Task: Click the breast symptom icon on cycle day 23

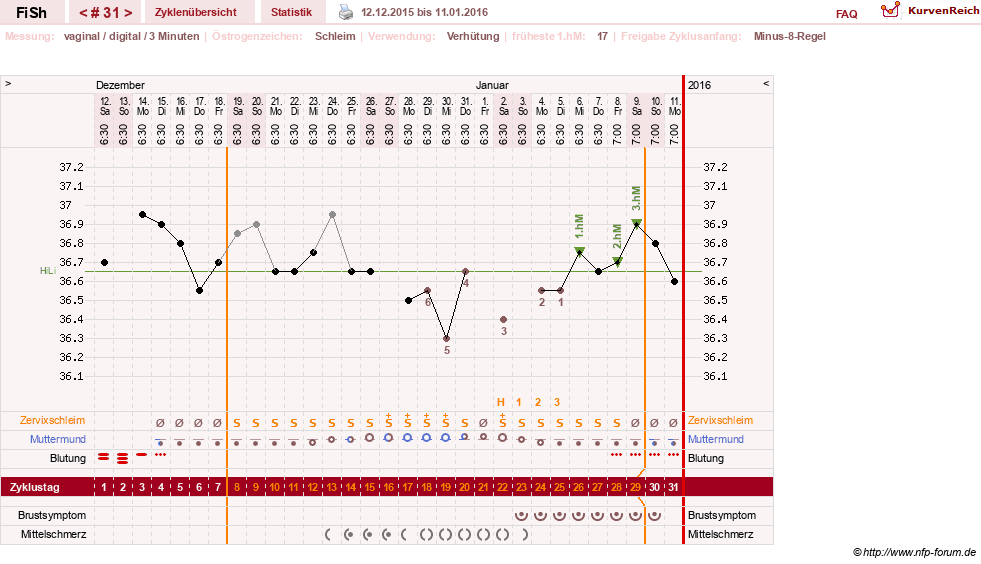Action: click(521, 516)
